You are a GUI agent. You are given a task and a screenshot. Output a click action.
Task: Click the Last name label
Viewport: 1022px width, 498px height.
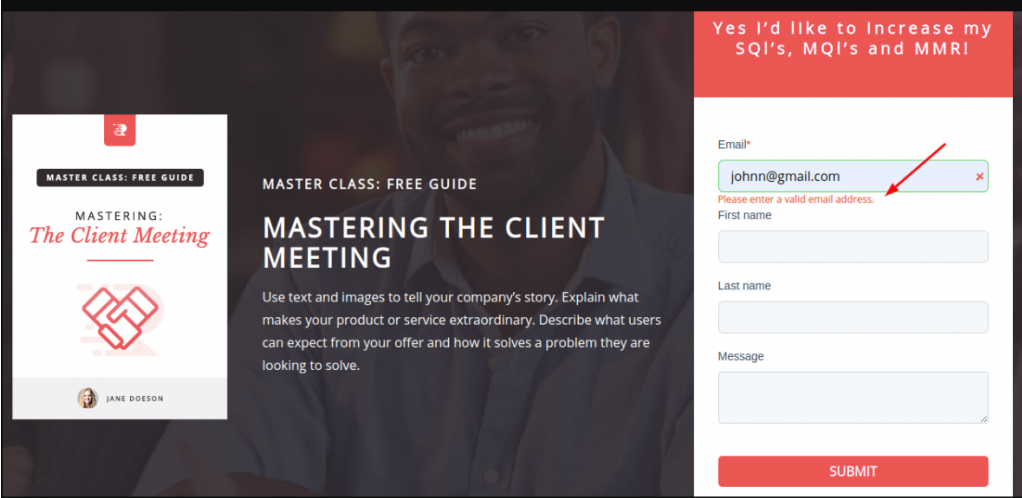click(744, 286)
